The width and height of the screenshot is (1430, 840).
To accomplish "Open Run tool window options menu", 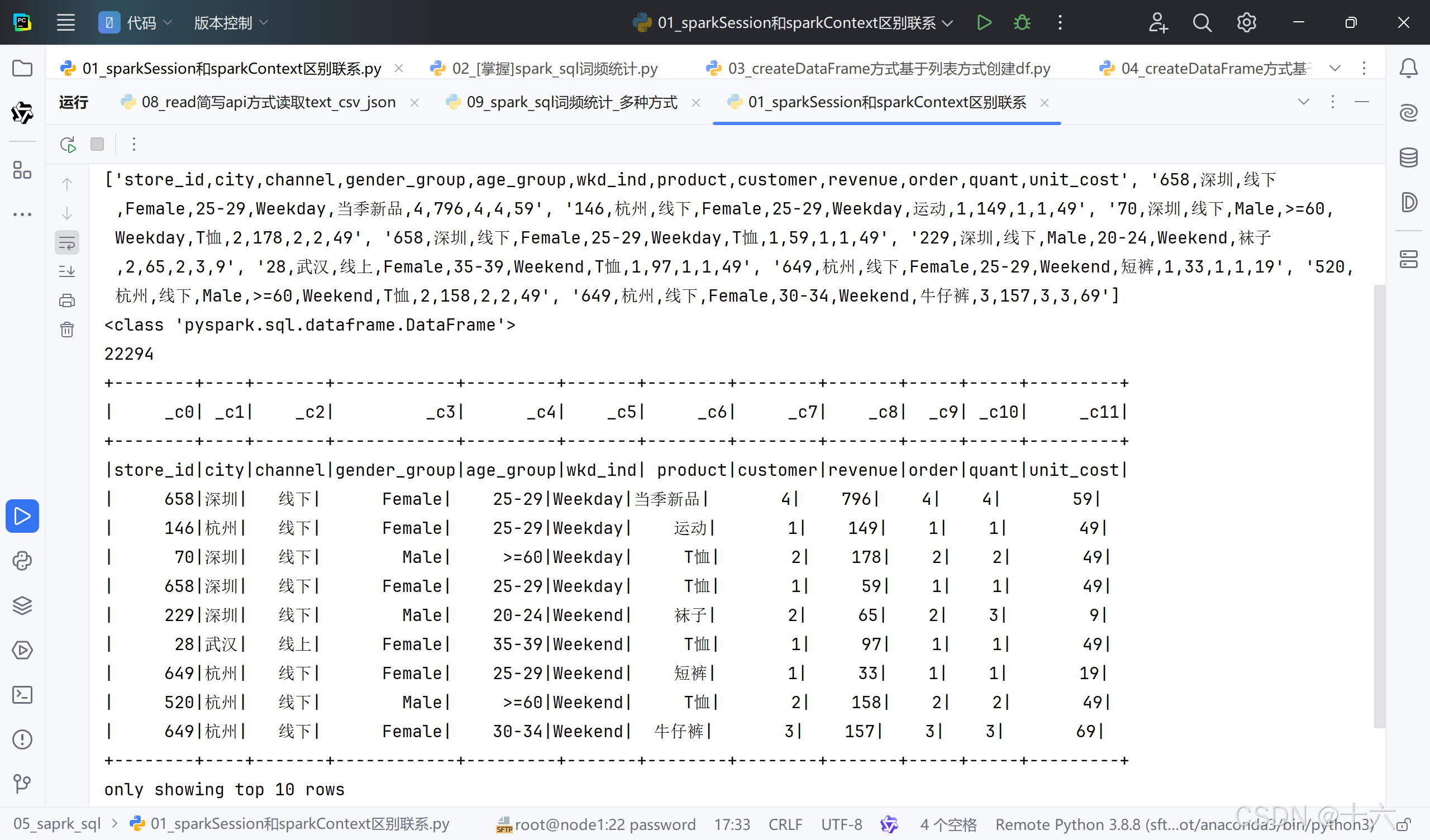I will [1333, 102].
